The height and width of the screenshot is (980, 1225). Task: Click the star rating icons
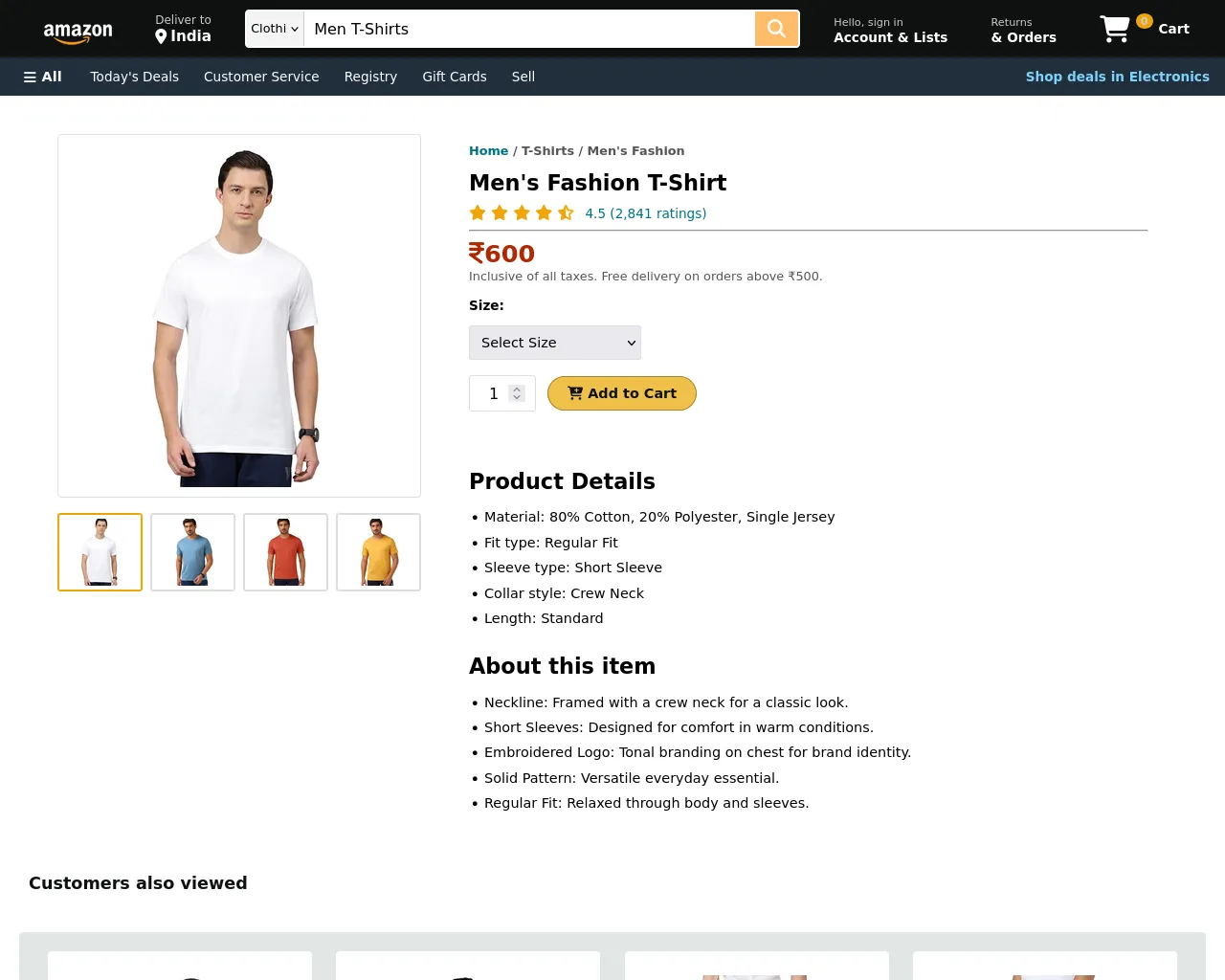[522, 212]
